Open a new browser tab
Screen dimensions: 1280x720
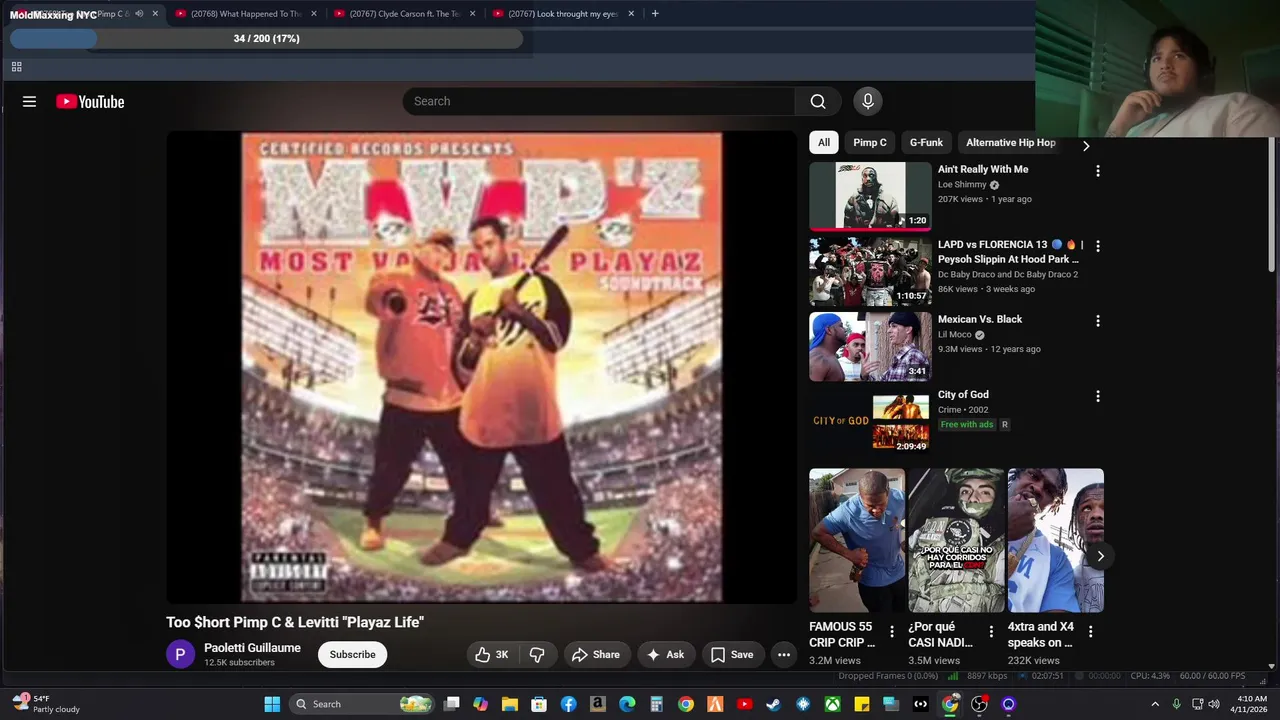[655, 14]
